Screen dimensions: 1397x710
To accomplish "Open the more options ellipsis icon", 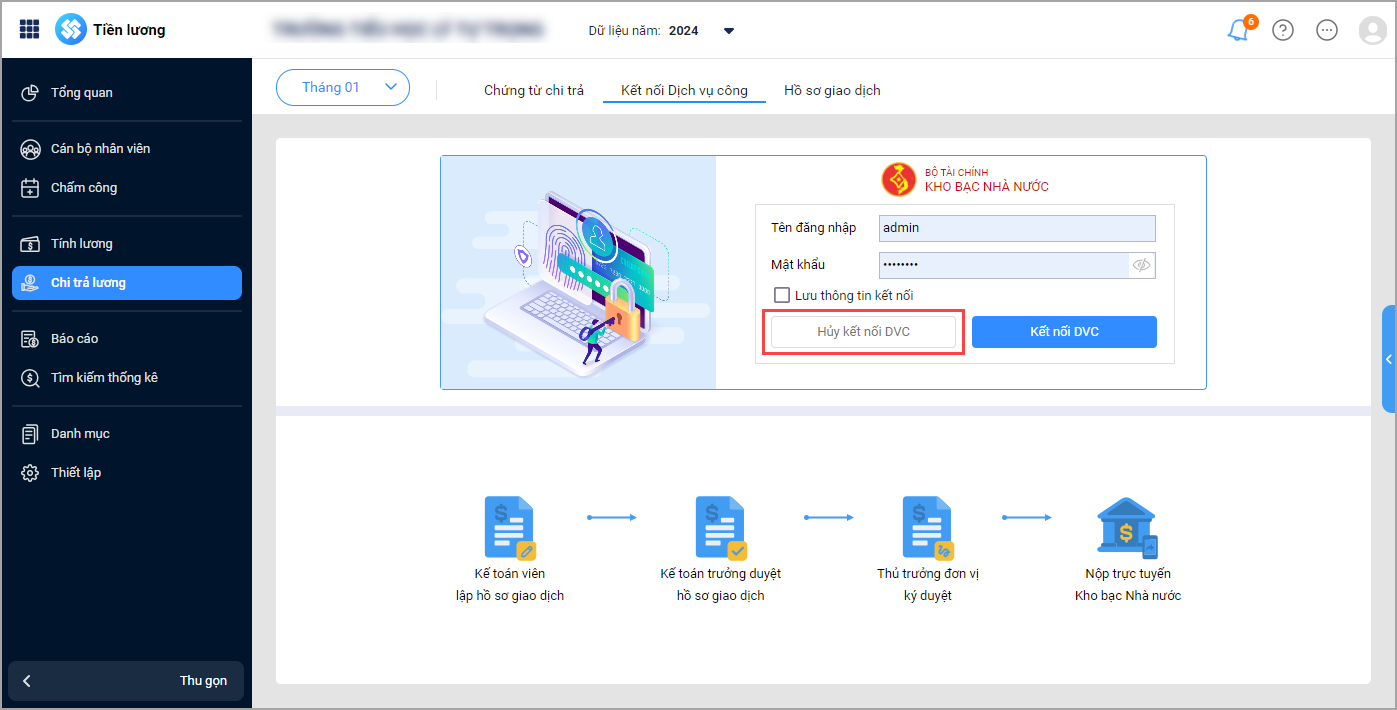I will (1327, 30).
